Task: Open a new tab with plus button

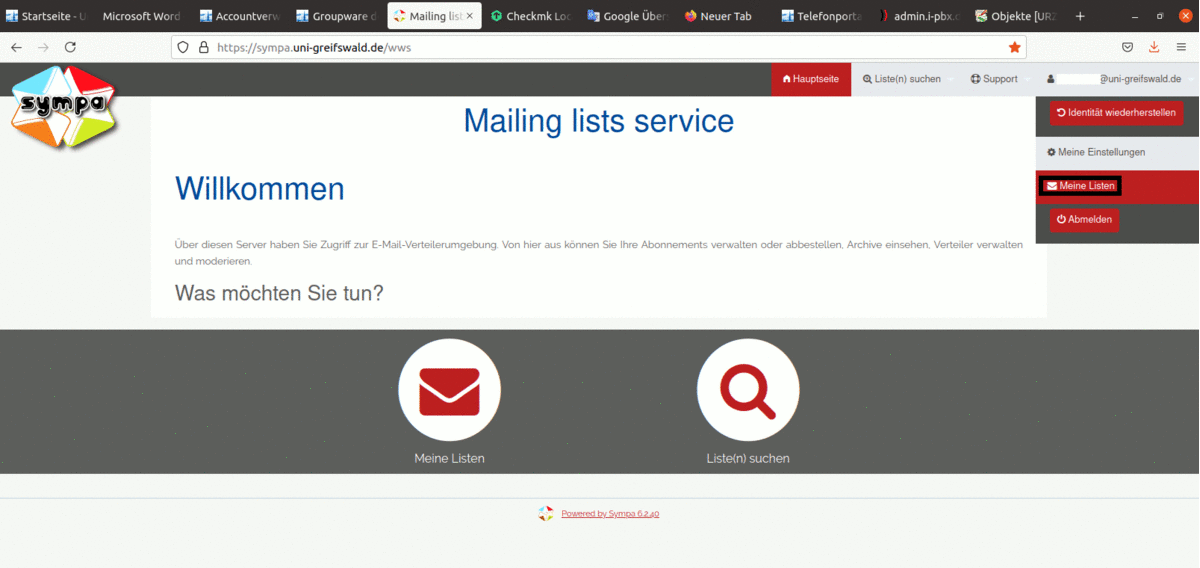Action: pyautogui.click(x=1079, y=16)
